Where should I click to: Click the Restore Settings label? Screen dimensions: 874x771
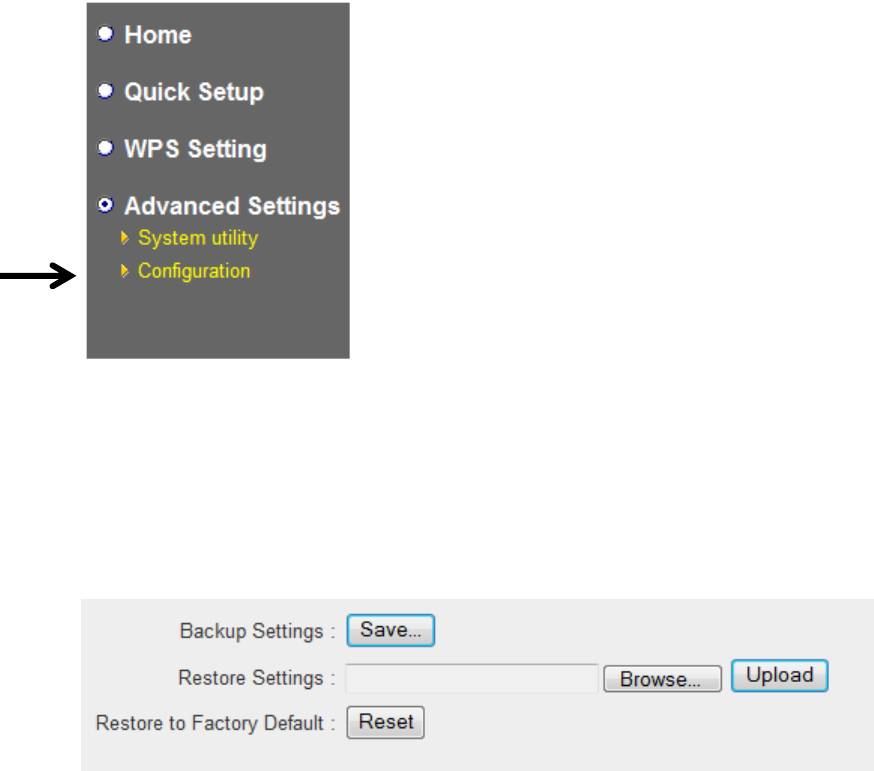point(256,678)
